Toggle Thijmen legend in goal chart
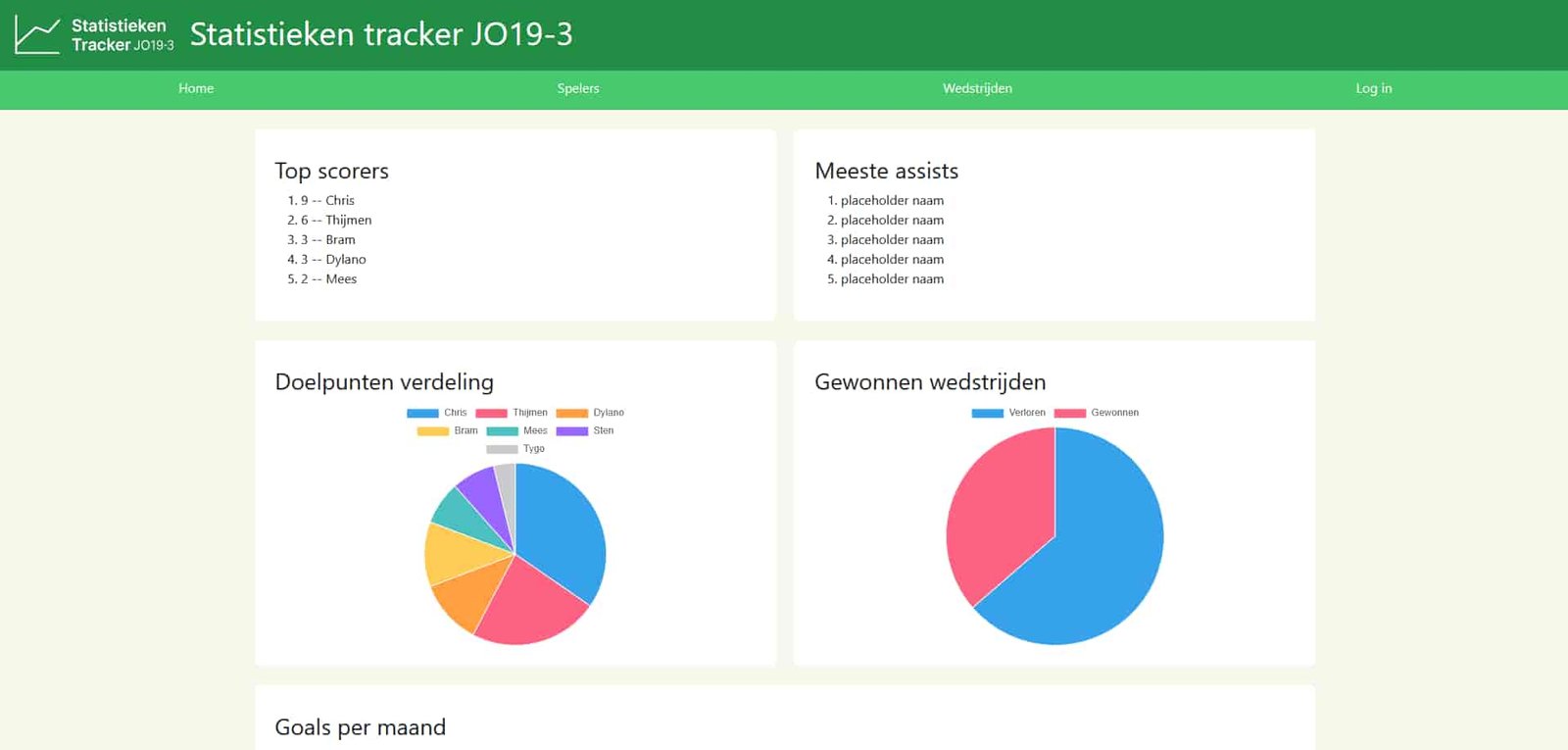 click(x=512, y=413)
